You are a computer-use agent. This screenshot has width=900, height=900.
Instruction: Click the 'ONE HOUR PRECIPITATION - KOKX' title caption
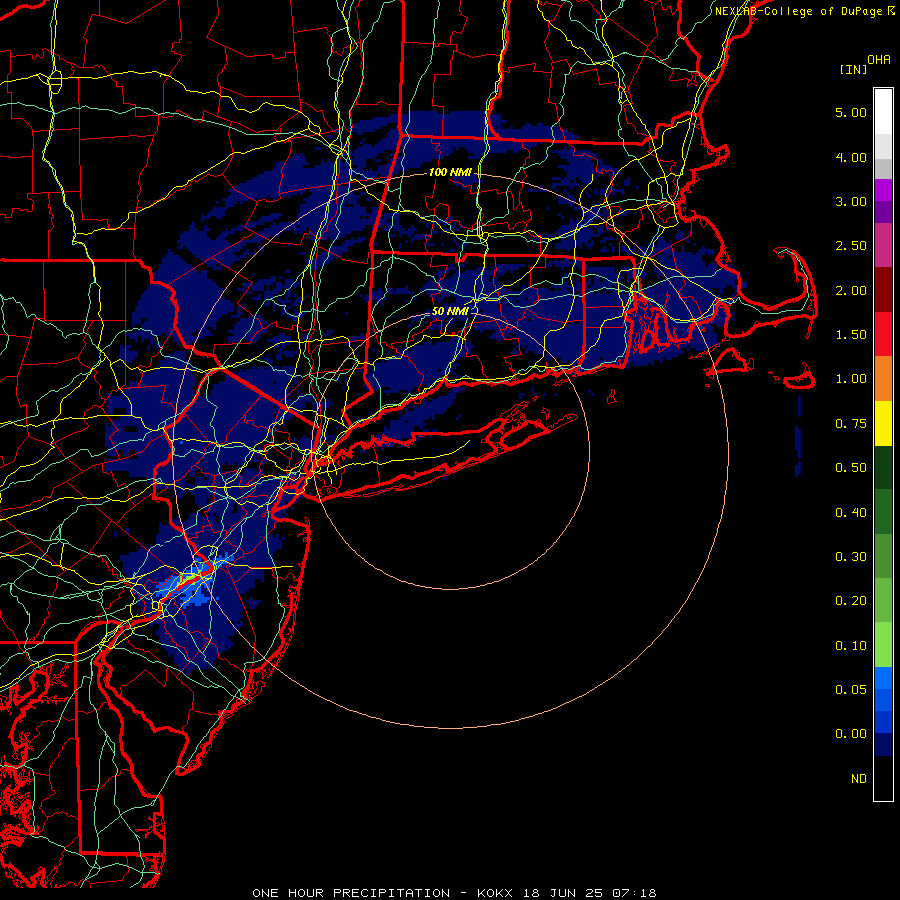pos(386,893)
